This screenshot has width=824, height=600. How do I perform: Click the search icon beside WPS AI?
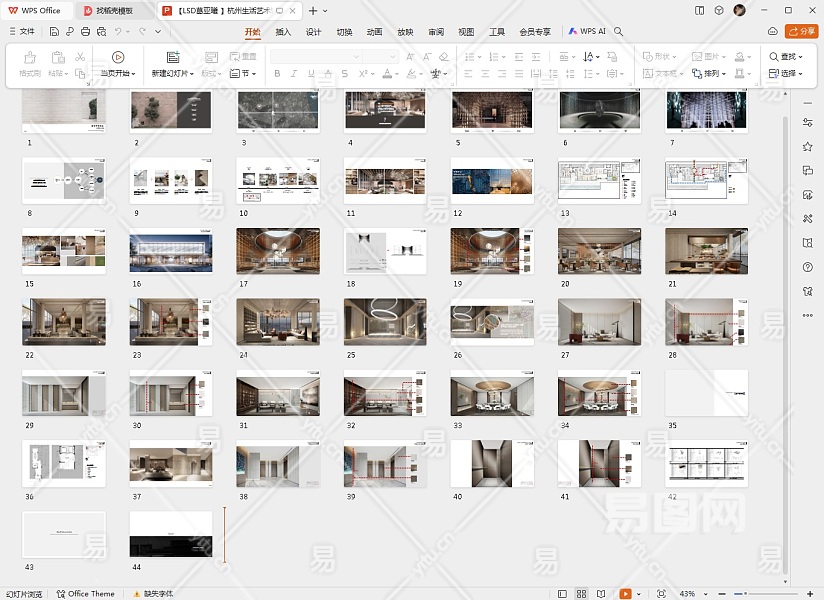(619, 31)
